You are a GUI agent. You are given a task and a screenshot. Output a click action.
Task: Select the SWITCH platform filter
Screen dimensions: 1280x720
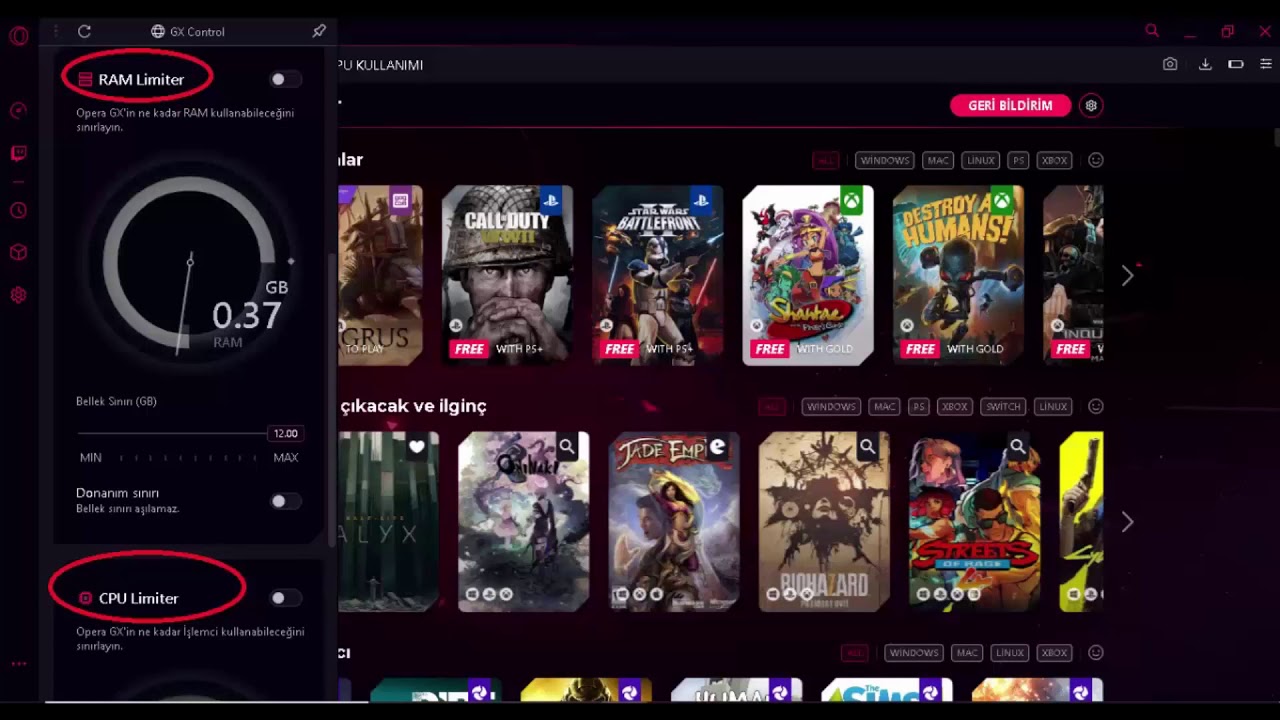1003,407
